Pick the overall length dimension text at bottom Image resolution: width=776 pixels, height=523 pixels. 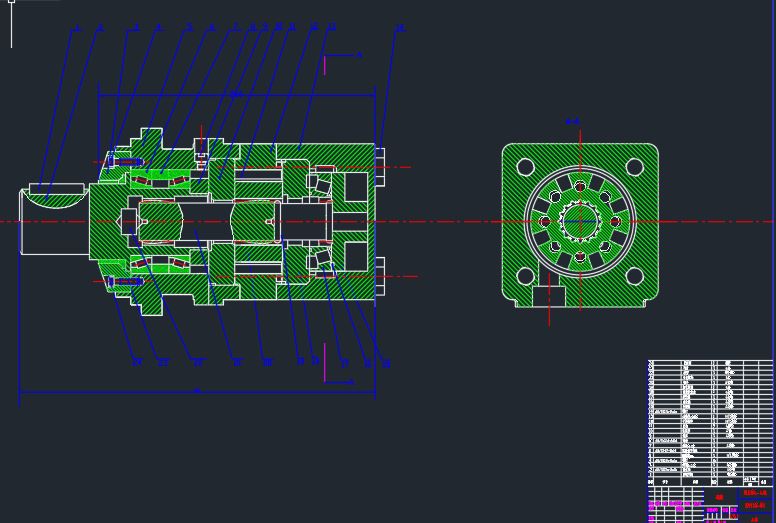point(197,391)
